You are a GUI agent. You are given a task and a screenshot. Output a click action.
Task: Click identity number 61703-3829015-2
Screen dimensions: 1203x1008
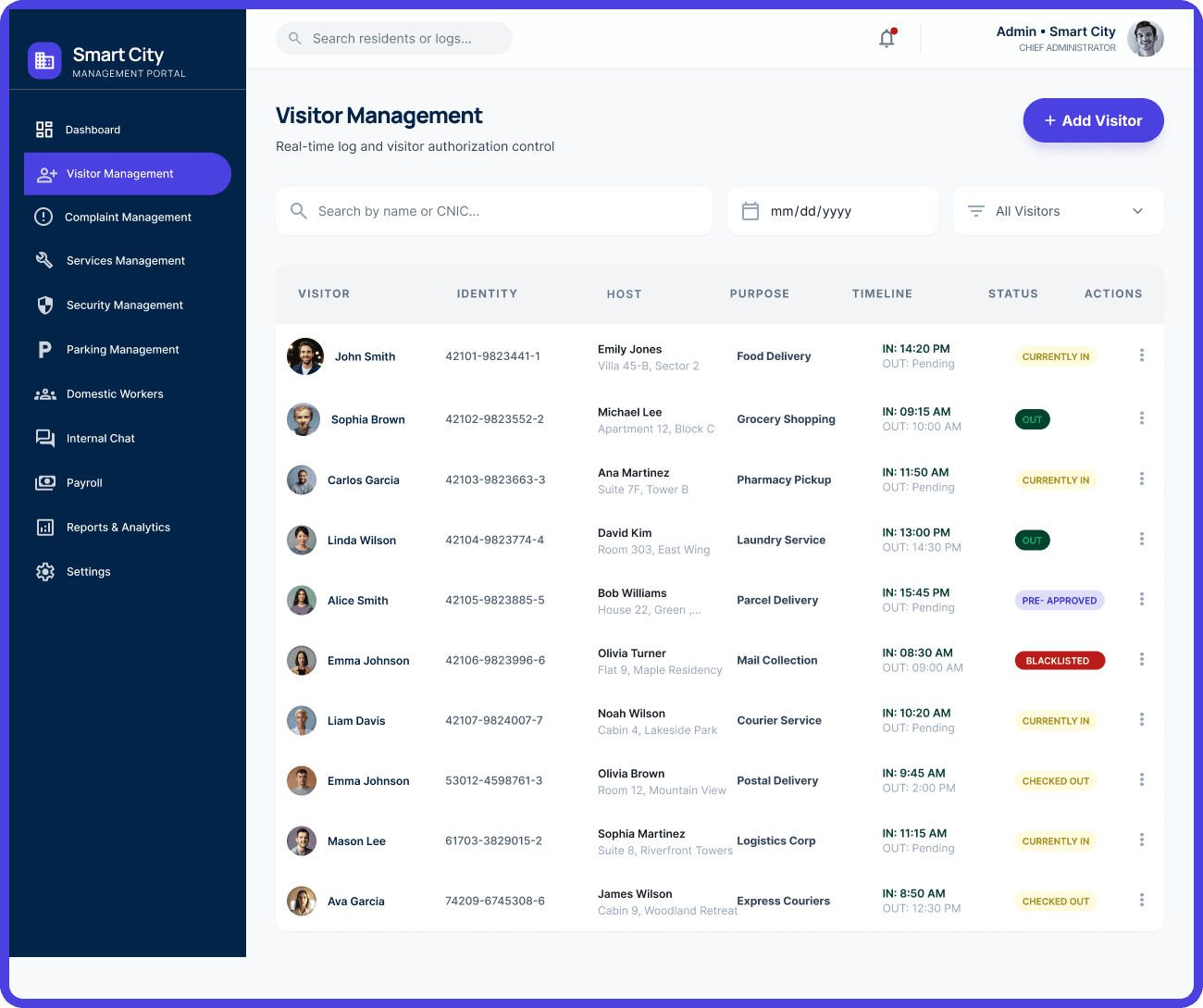[x=494, y=841]
